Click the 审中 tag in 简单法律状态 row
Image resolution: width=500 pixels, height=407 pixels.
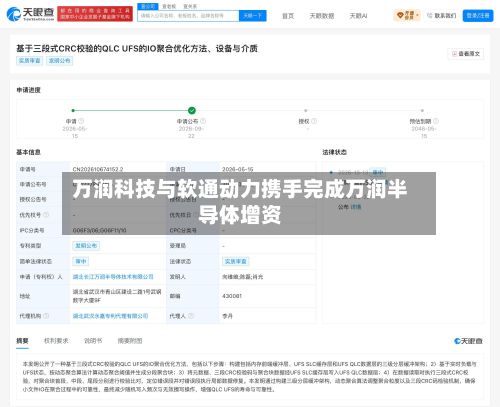pyautogui.click(x=81, y=261)
